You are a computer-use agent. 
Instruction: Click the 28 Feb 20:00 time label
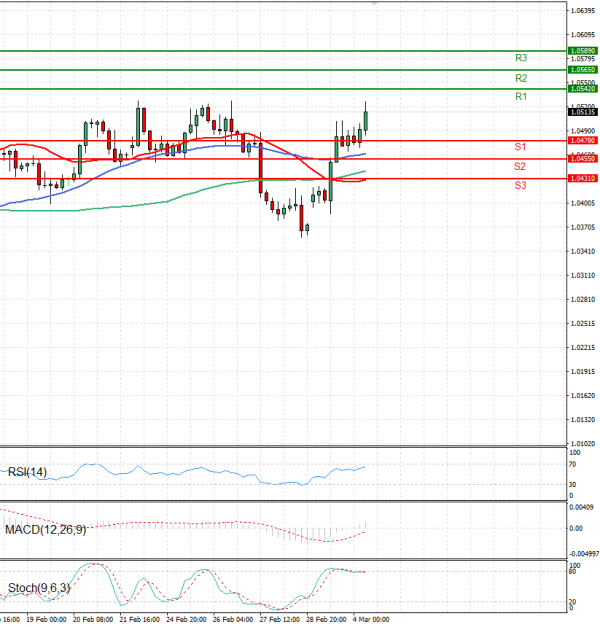pos(326,619)
